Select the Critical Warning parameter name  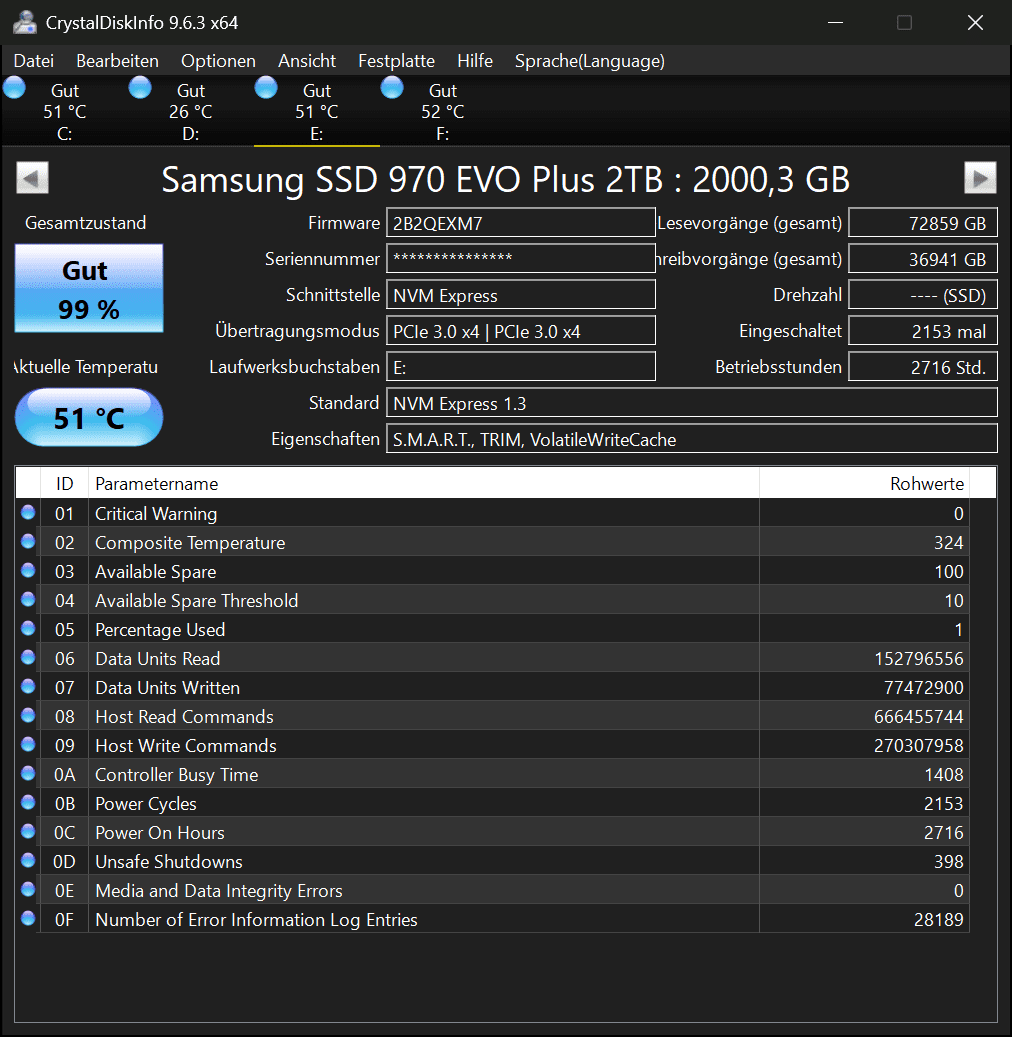coord(156,514)
